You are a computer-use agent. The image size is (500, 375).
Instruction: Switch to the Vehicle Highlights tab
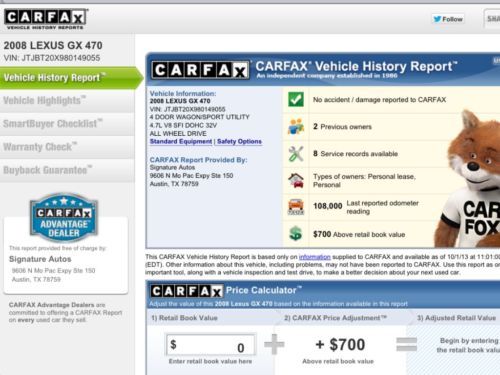[67, 100]
